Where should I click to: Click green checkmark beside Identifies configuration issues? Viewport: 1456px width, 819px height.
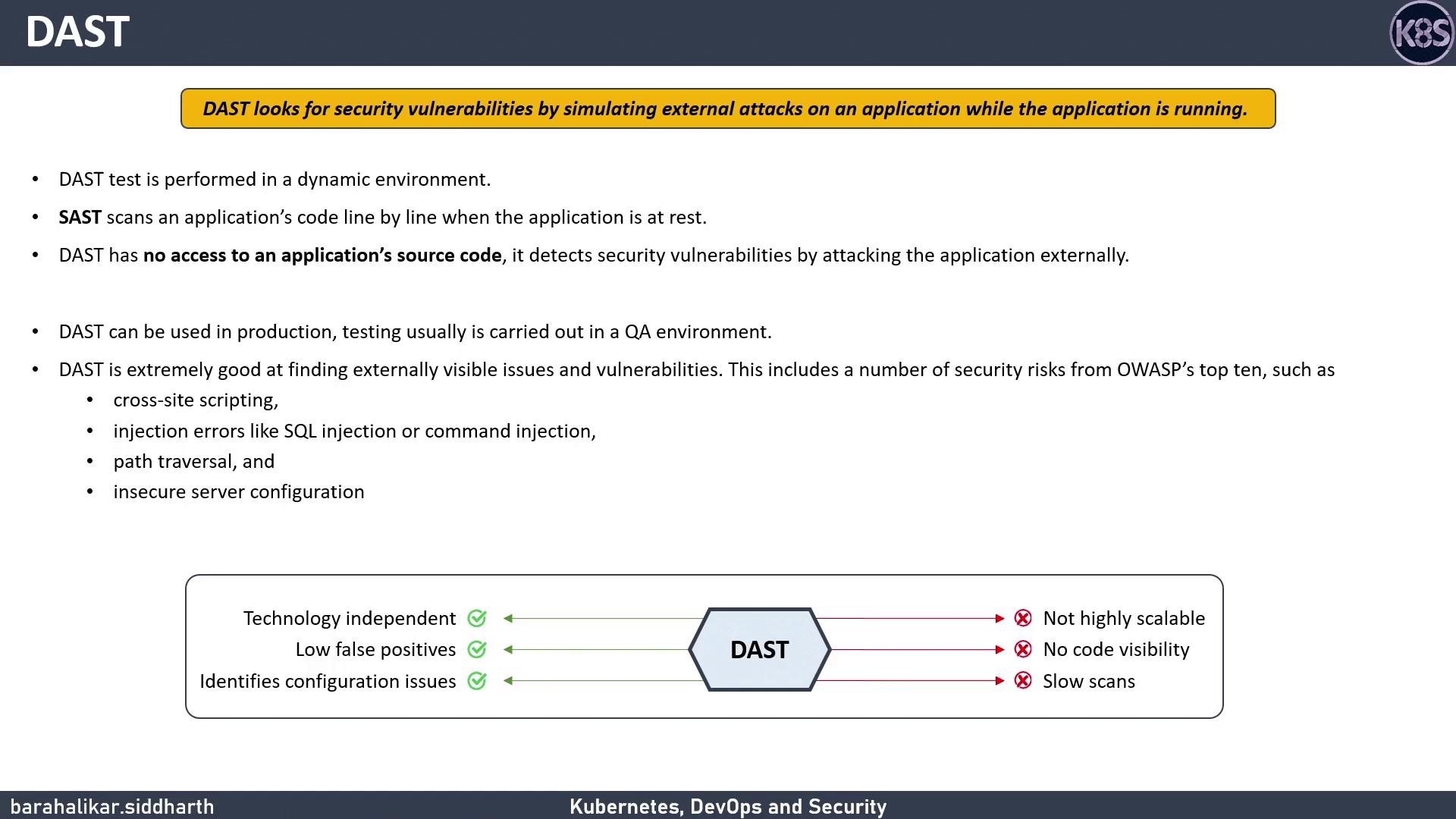(477, 681)
